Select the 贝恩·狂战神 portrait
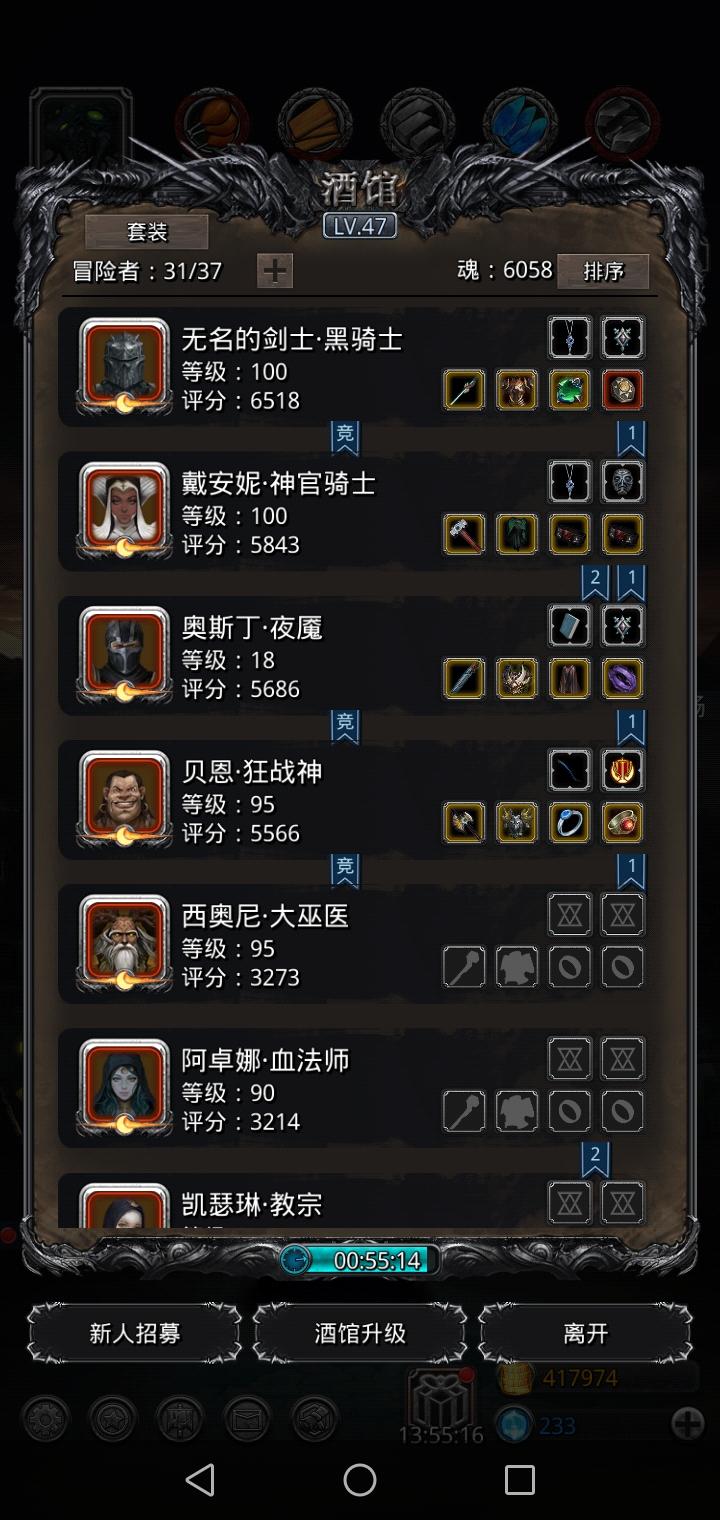 point(125,798)
